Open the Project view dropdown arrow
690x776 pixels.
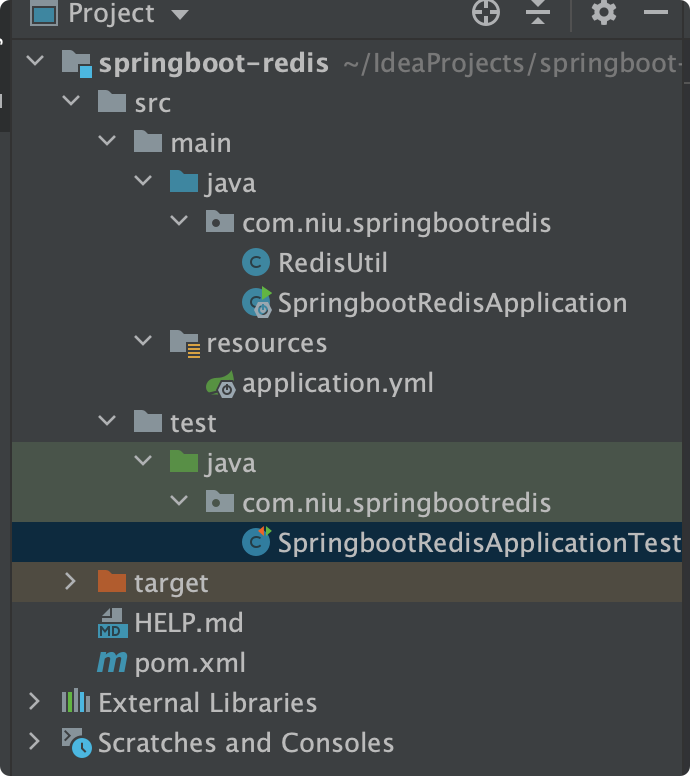(x=180, y=15)
